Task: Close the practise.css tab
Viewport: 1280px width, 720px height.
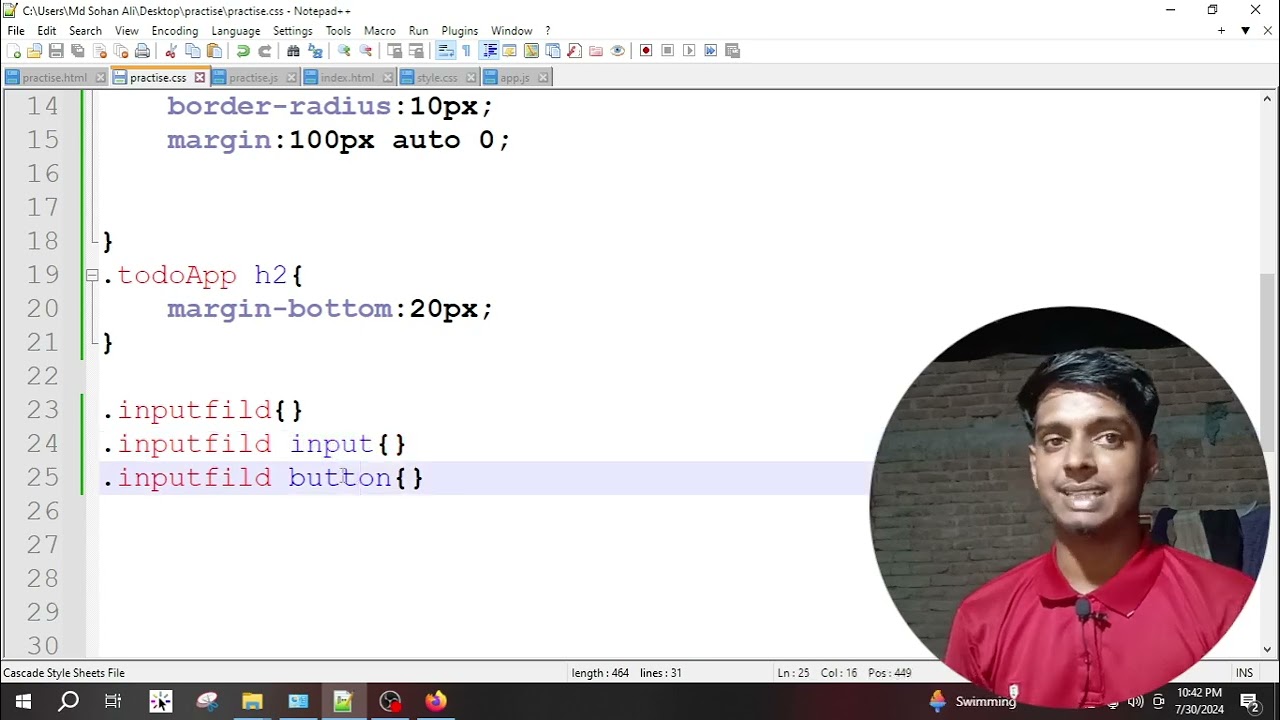Action: coord(199,78)
